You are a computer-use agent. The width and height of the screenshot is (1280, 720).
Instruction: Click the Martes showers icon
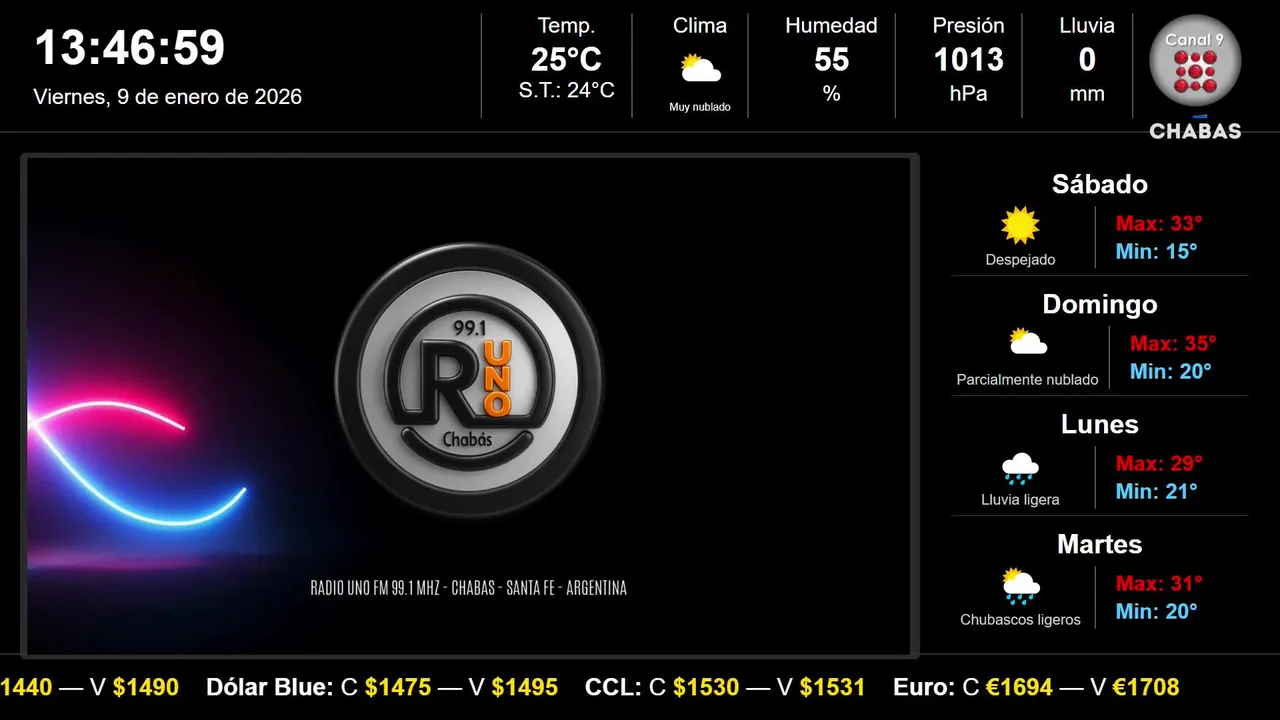(1020, 586)
